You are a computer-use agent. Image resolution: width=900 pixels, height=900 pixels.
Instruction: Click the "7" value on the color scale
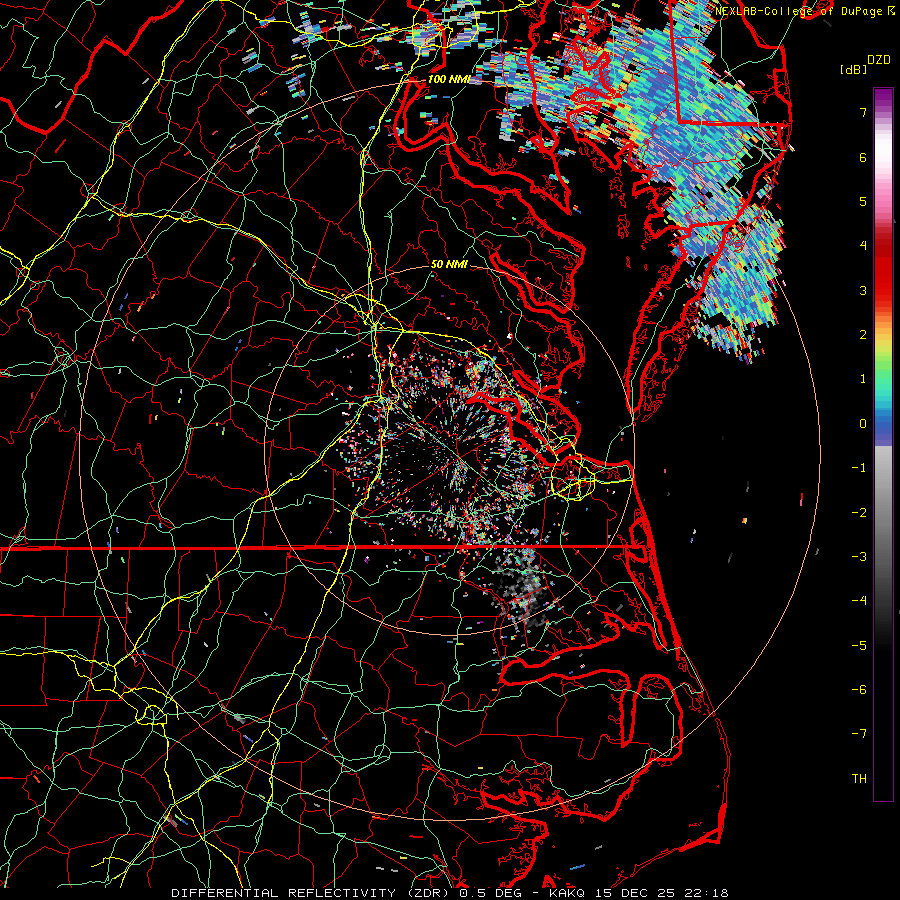click(863, 112)
